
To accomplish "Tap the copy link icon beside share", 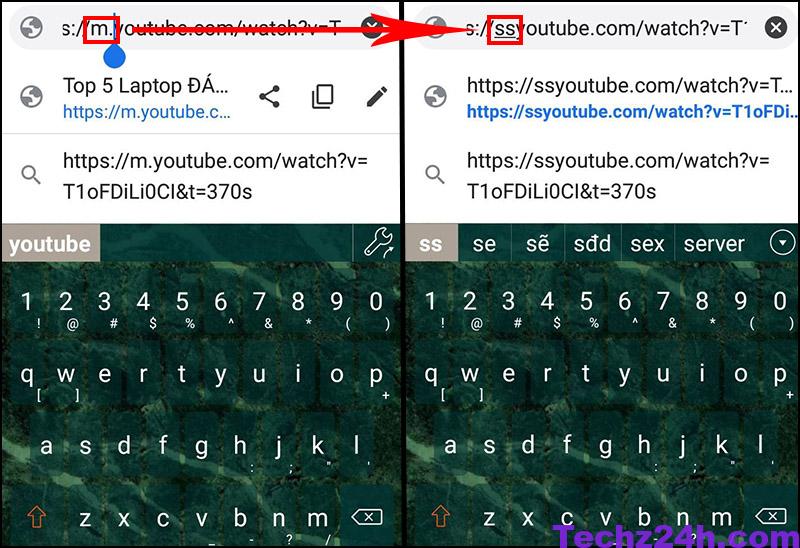I will (322, 96).
